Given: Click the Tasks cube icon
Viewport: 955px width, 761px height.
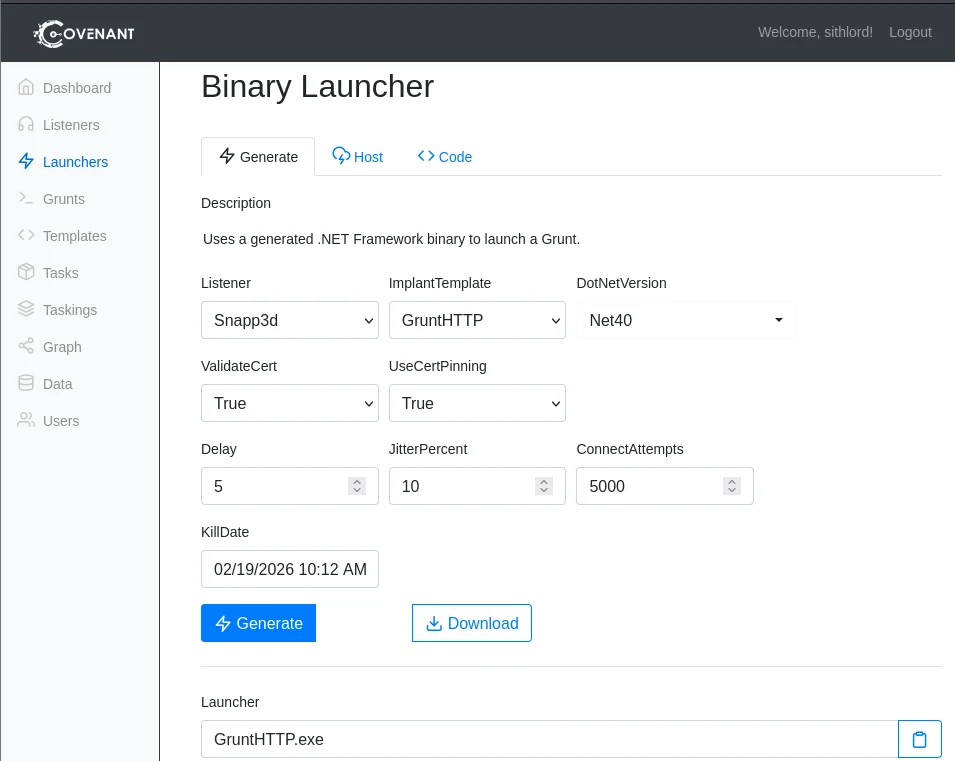Looking at the screenshot, I should [x=25, y=272].
